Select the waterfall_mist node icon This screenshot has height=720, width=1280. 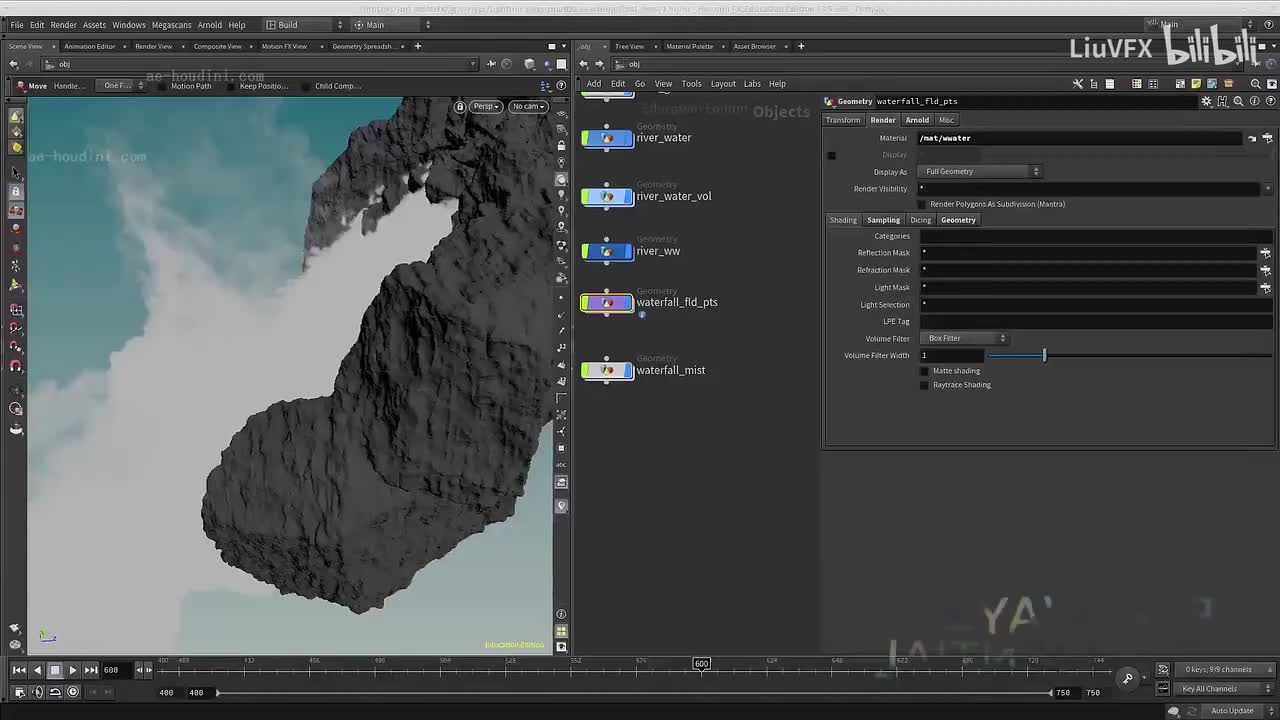(x=607, y=370)
